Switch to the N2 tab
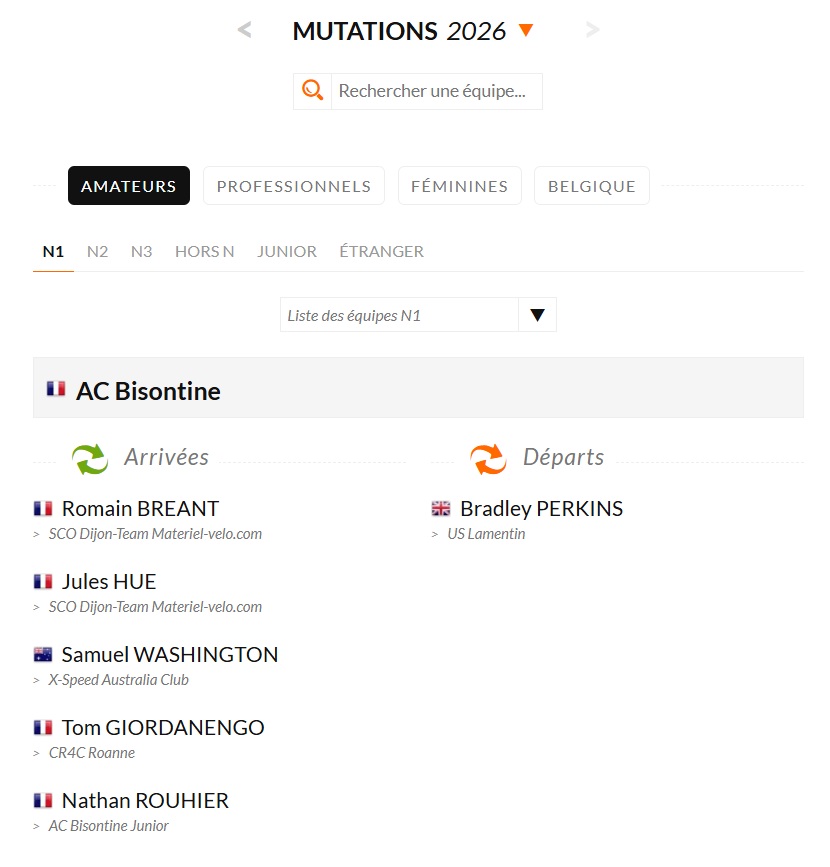Viewport: 830px width, 867px height. [x=97, y=252]
